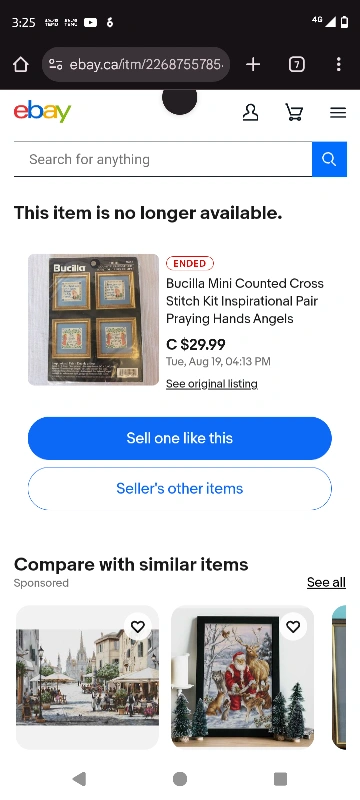Favorite the street cafe cross stitch item
This screenshot has width=360, height=800.
138,627
